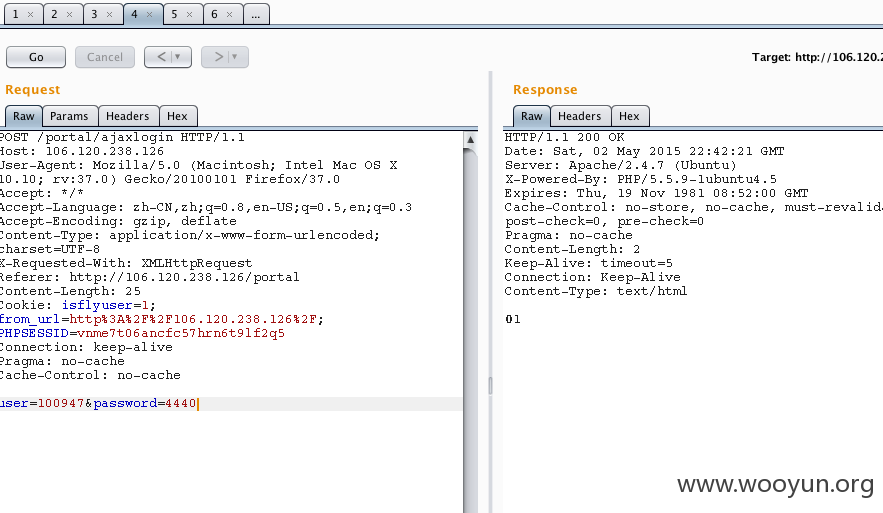This screenshot has height=513, width=883.
Task: Click the 'Cache-Control: no-cache' request line
Action: (90, 376)
